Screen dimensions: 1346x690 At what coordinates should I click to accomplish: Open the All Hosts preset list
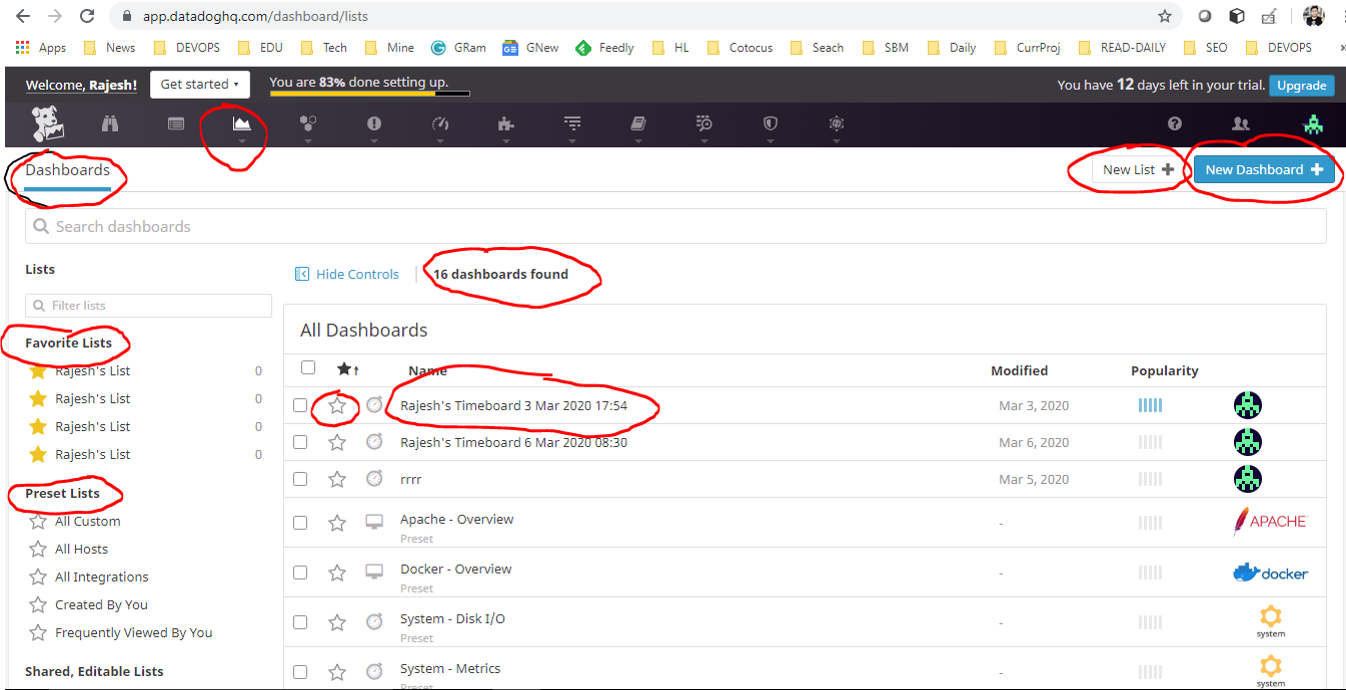point(81,549)
